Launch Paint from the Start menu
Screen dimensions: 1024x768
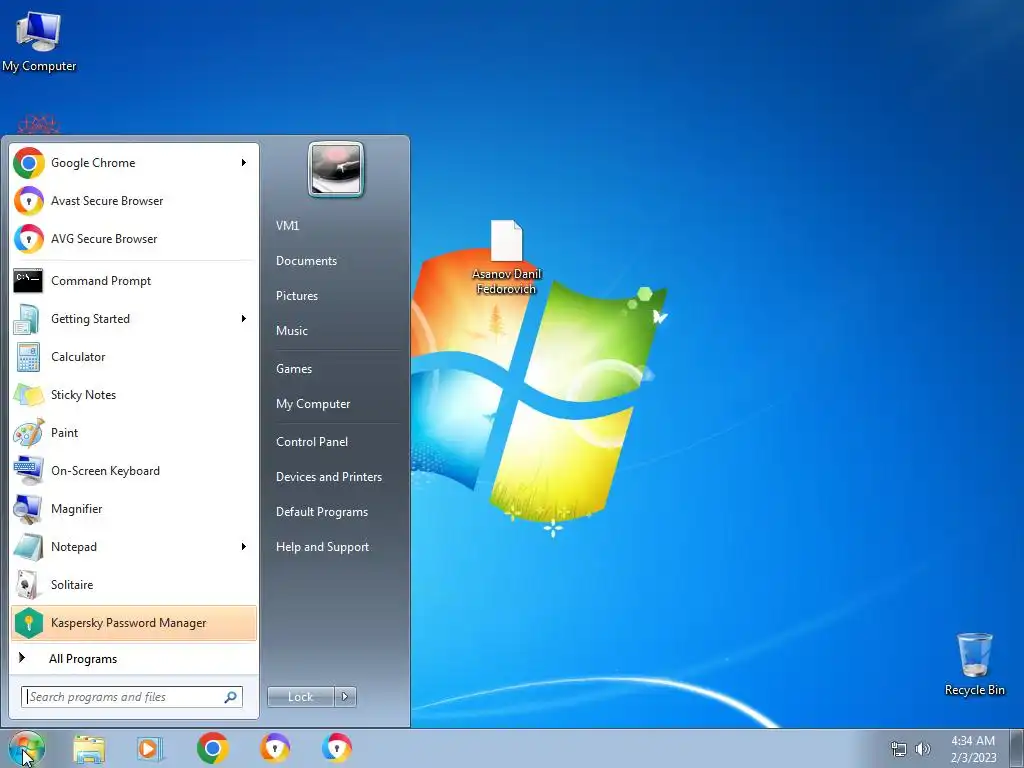pos(133,432)
